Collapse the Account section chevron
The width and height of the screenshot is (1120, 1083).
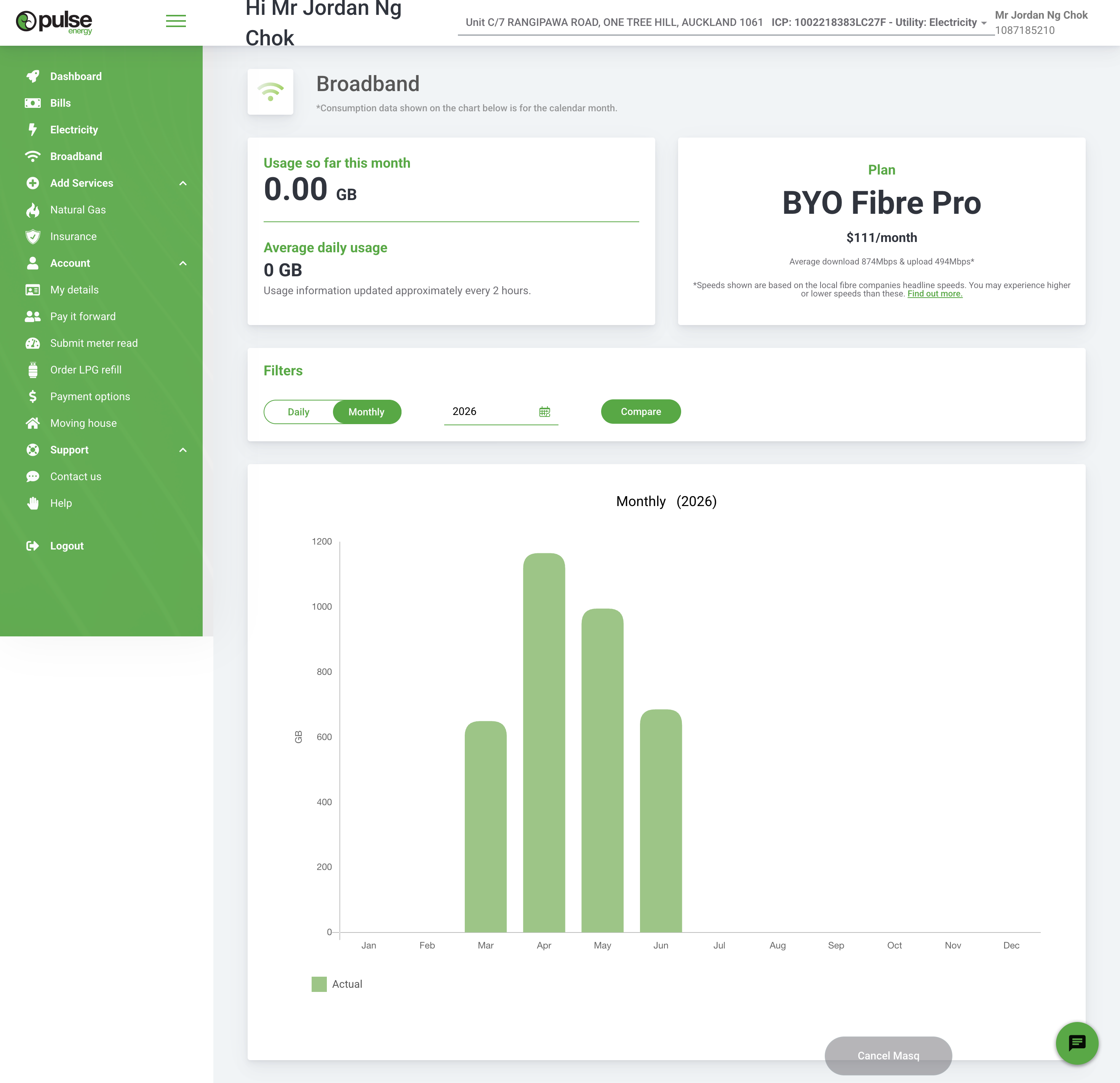click(183, 263)
